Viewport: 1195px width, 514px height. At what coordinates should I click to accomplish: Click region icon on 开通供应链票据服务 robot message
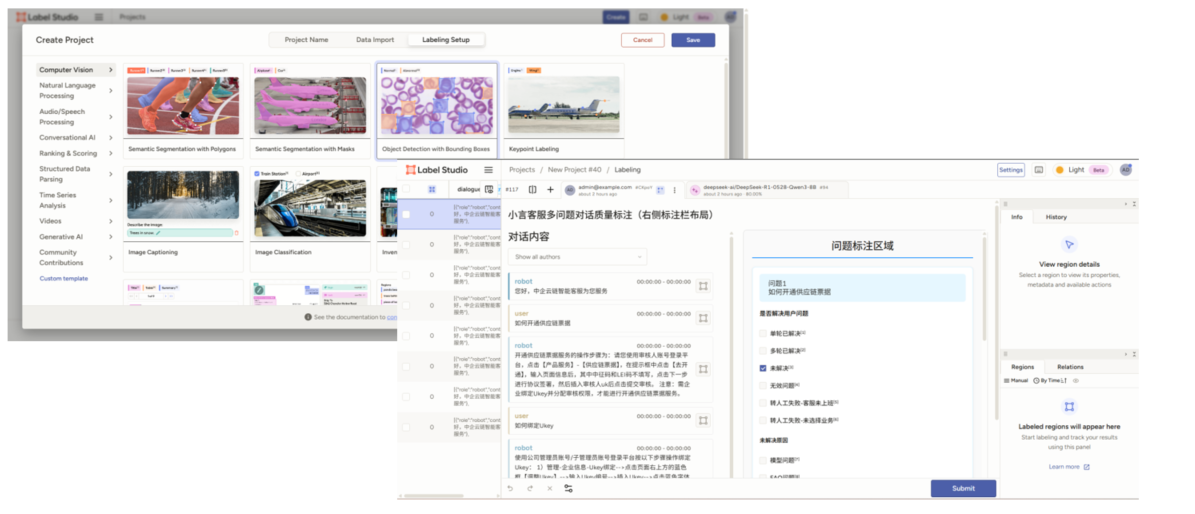point(703,368)
